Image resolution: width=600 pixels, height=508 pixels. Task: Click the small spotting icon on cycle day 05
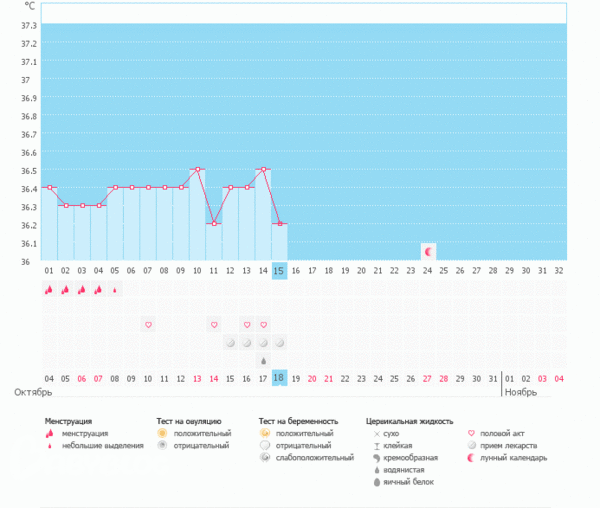[x=115, y=291]
